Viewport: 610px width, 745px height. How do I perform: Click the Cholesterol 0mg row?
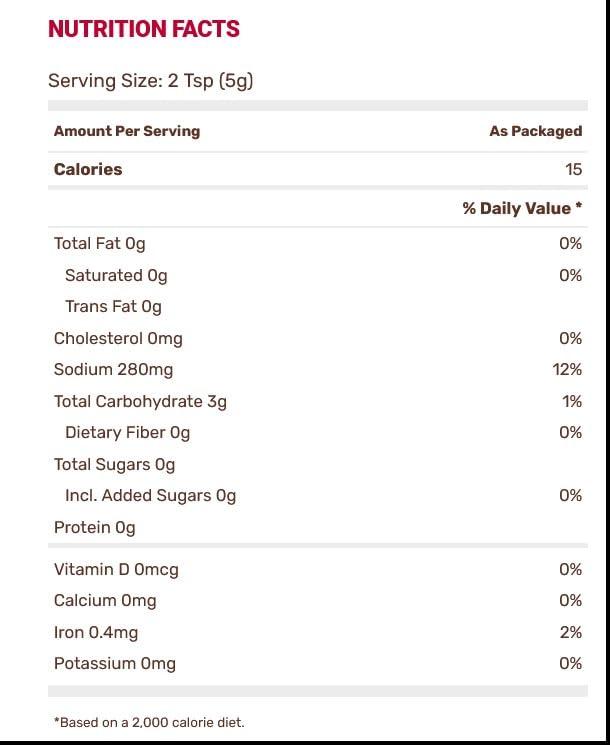tap(118, 338)
